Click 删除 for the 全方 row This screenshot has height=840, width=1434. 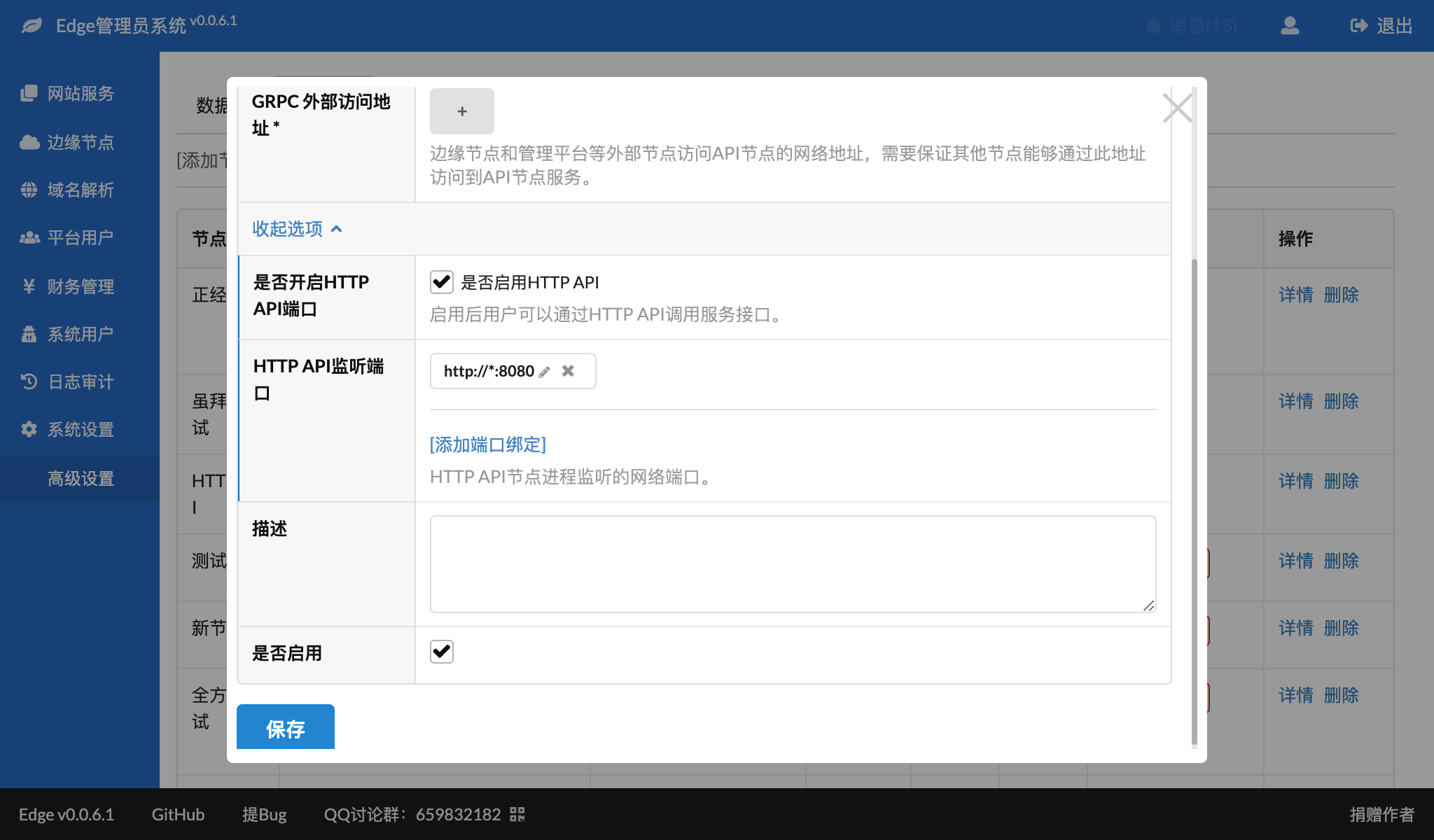click(1342, 695)
